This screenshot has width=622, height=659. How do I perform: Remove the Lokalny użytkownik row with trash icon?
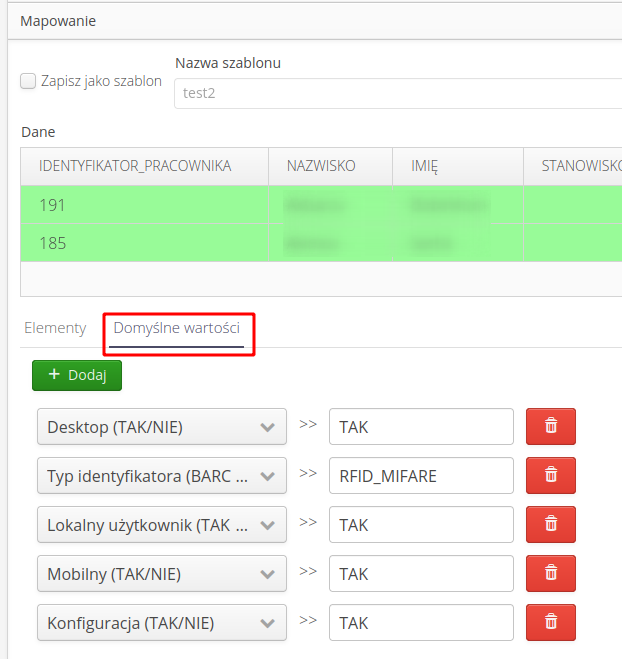[x=550, y=525]
